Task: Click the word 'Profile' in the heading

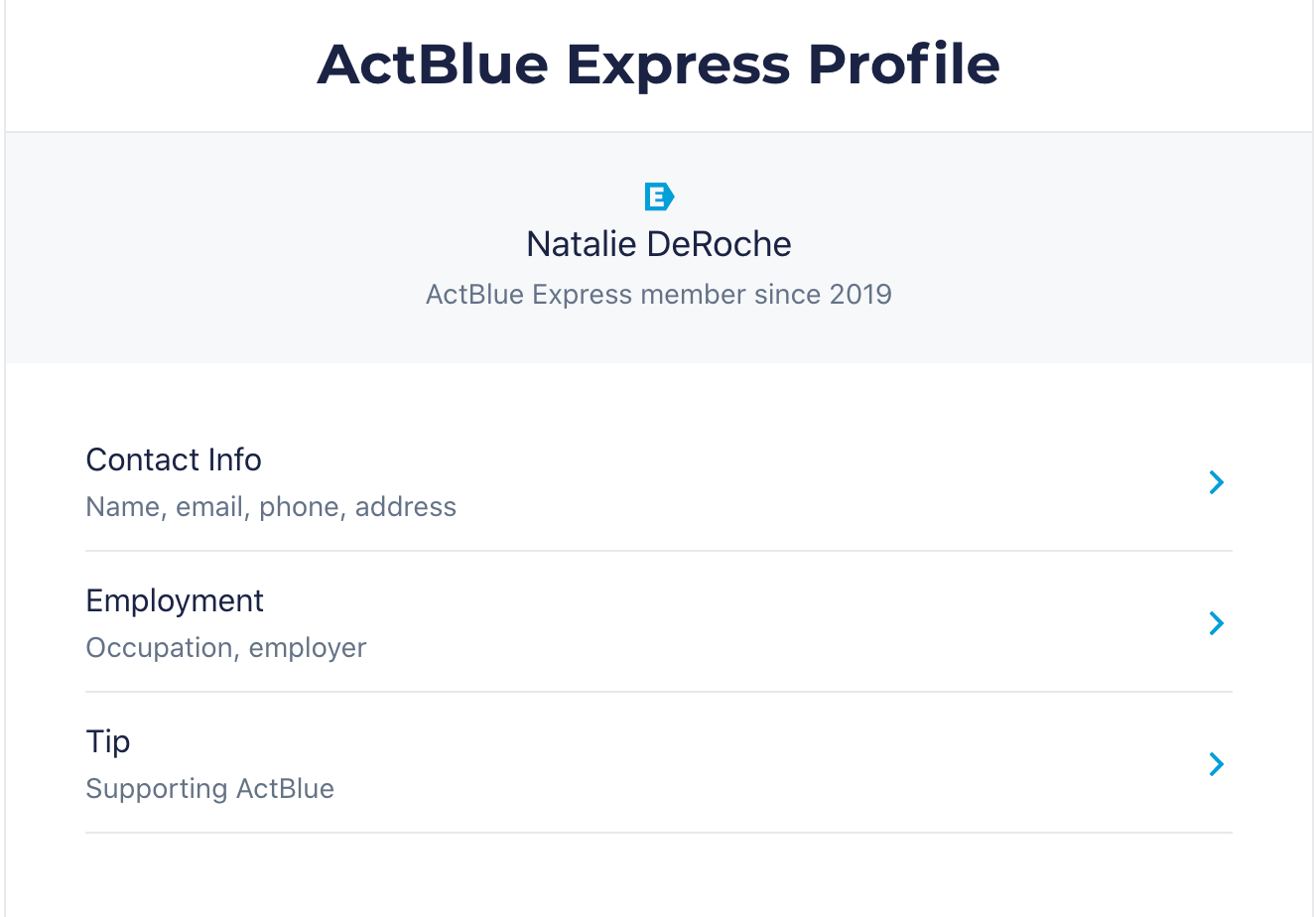Action: point(903,65)
